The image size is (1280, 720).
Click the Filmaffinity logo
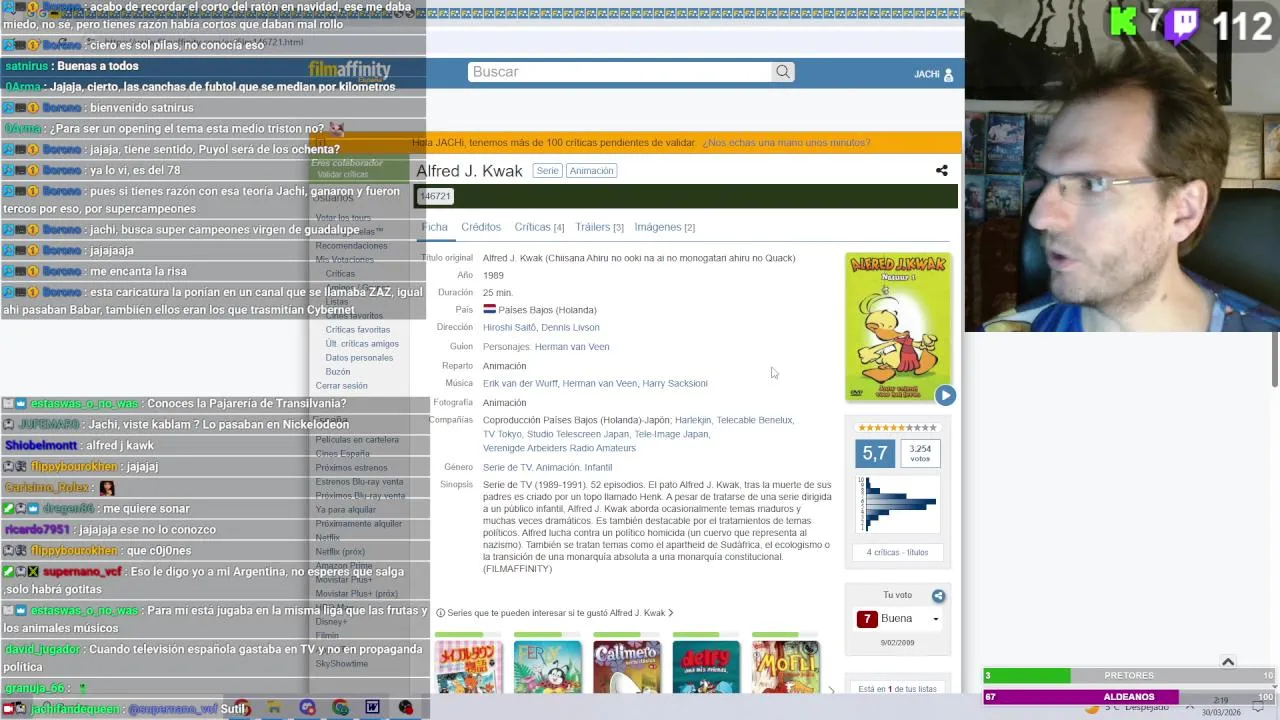(349, 71)
